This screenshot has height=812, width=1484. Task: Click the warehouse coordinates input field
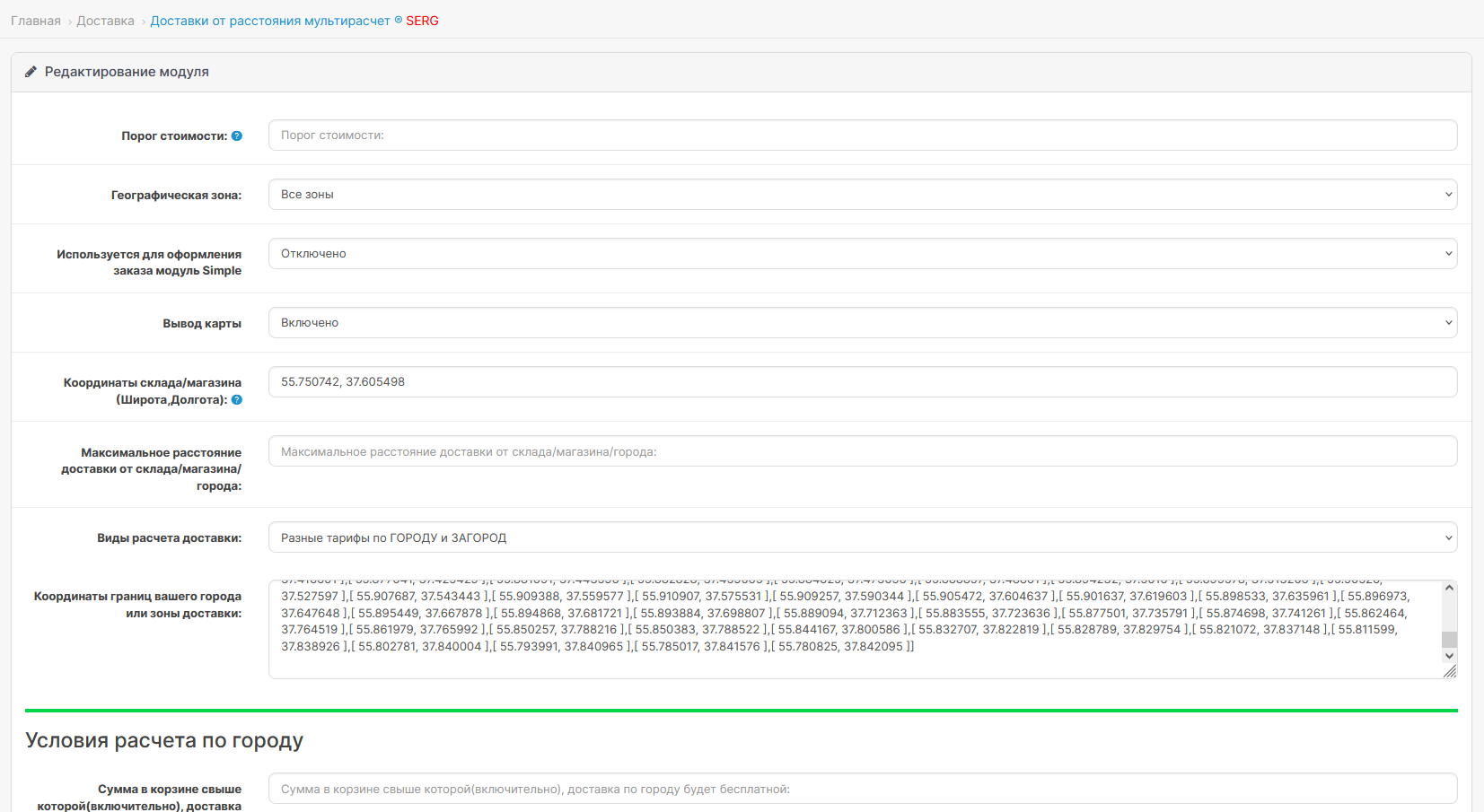click(x=862, y=382)
